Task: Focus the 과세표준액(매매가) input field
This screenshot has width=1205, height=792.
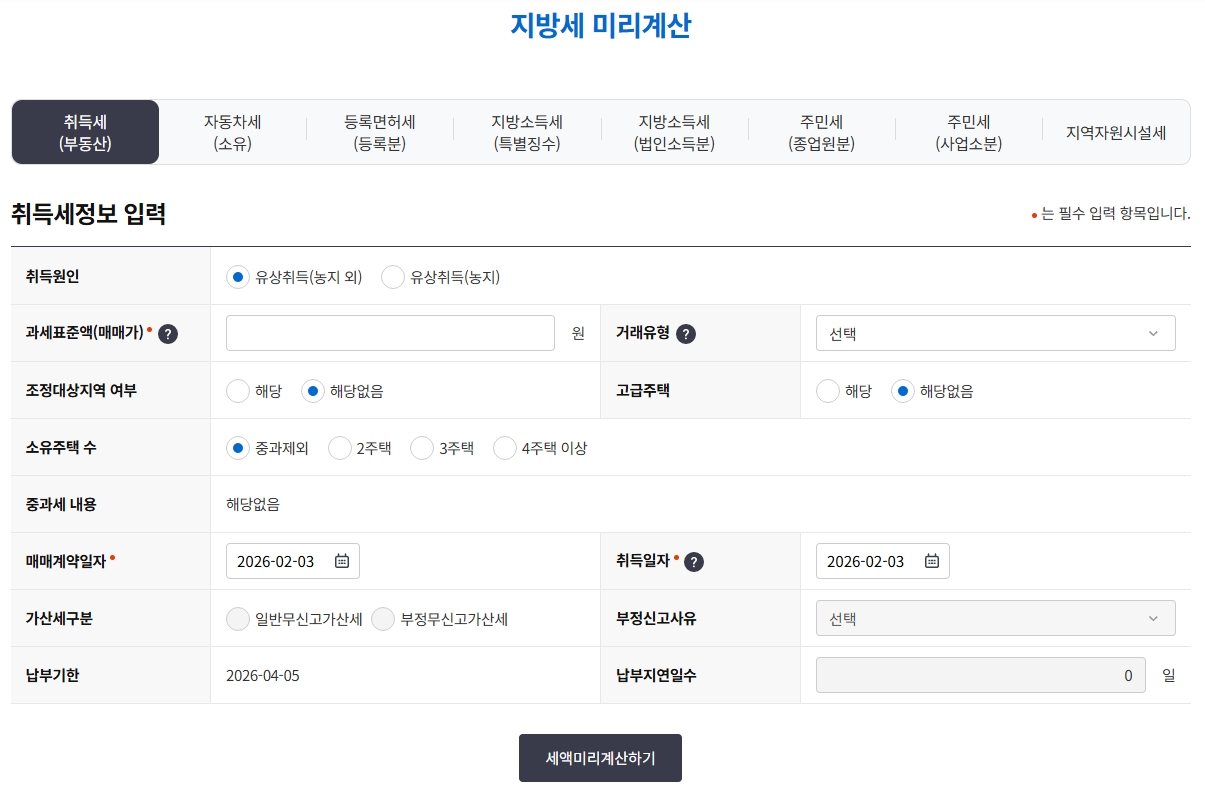Action: [390, 334]
